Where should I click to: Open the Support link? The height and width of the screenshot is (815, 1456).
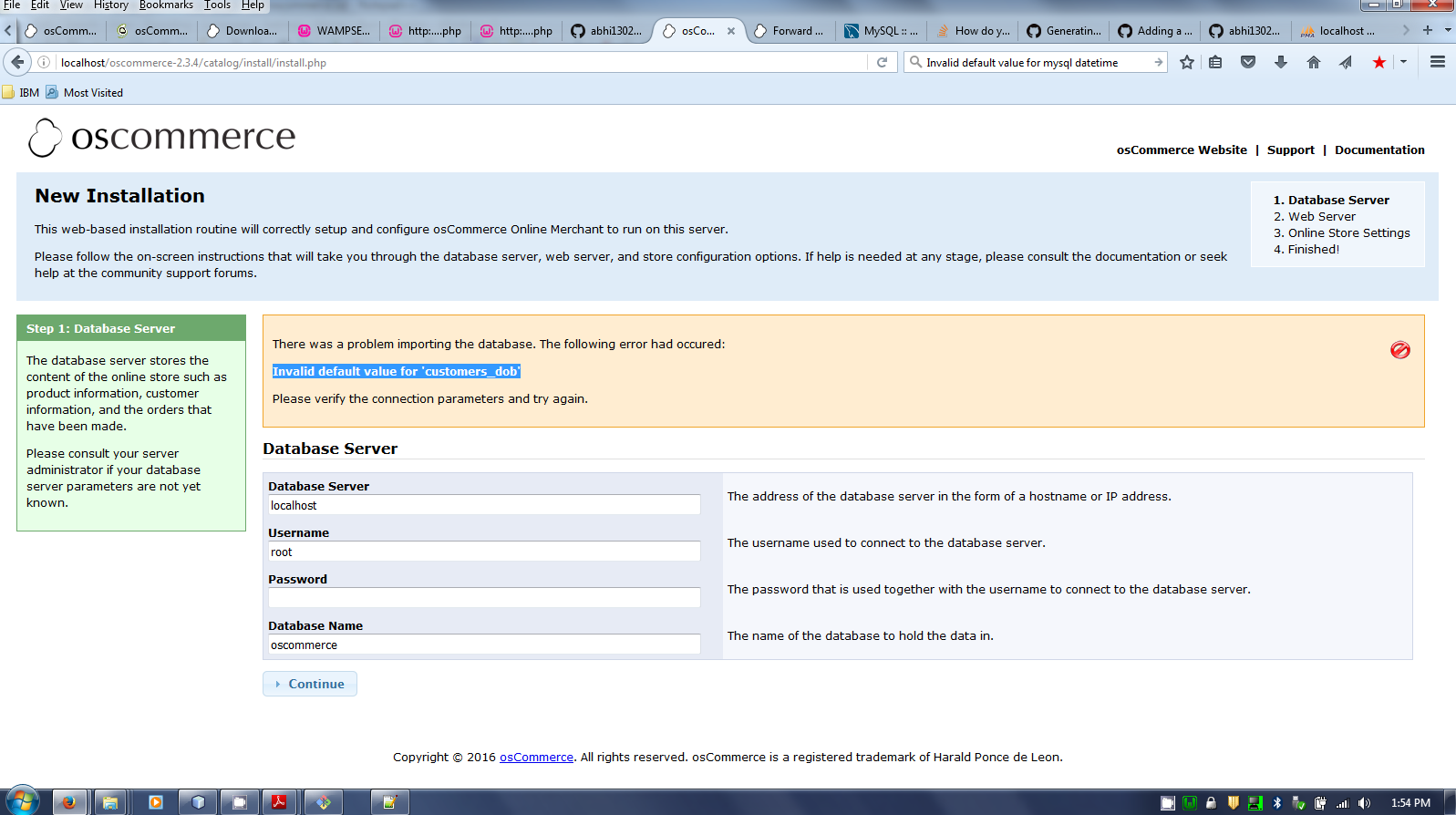1290,150
